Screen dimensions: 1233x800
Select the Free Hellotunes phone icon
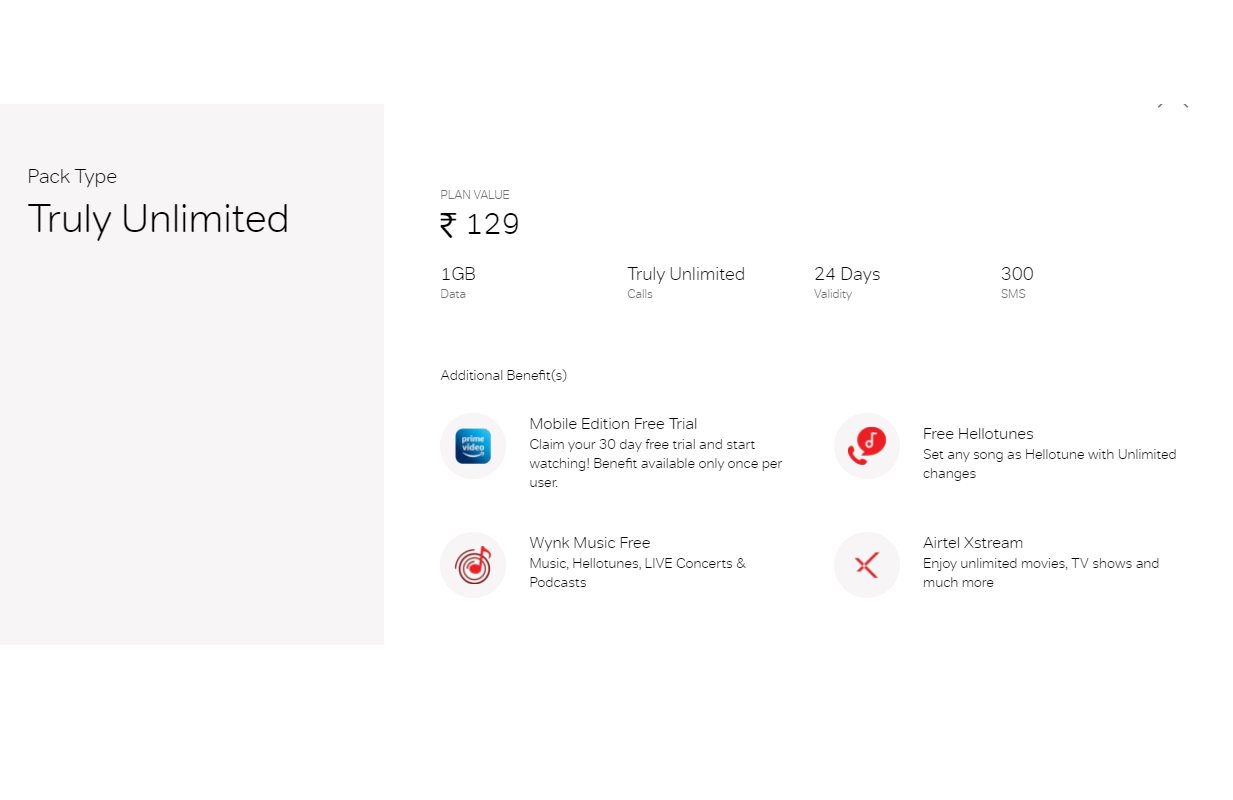tap(866, 446)
